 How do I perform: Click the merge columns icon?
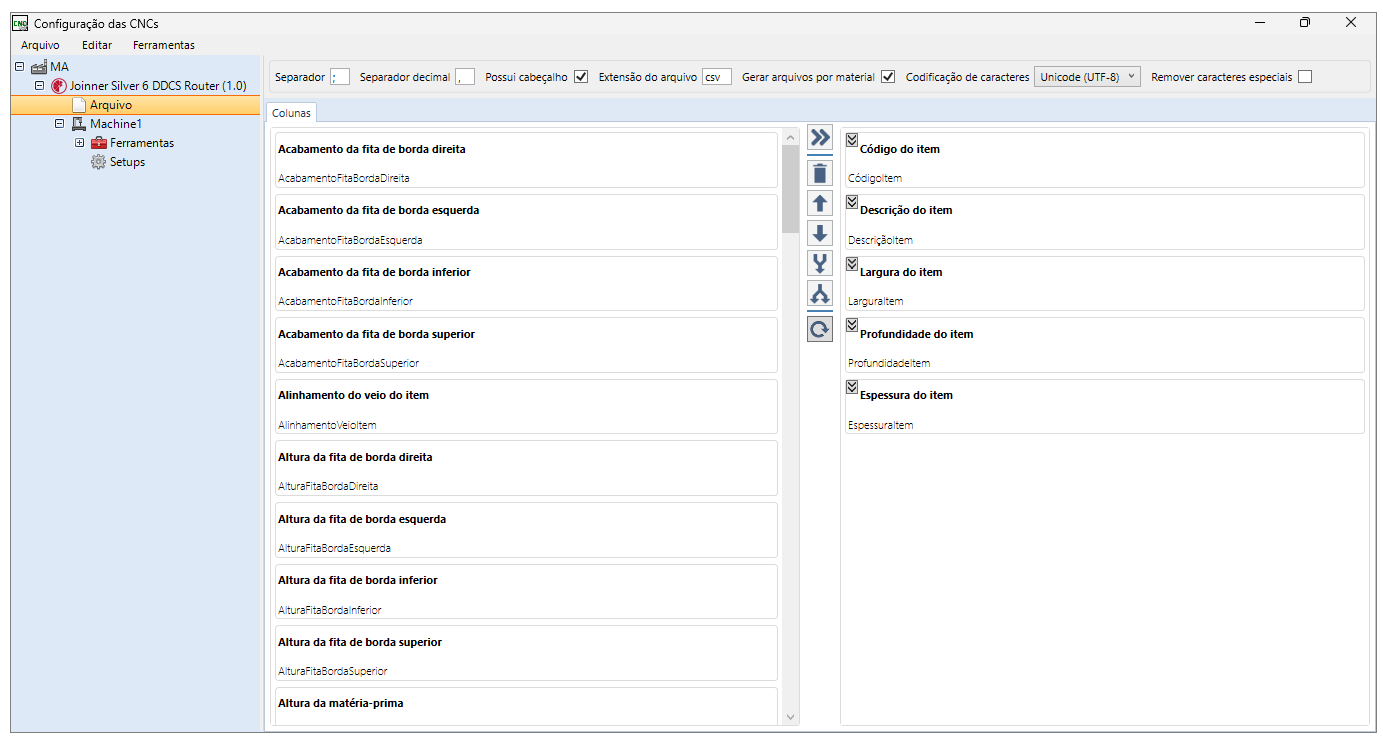(x=820, y=264)
